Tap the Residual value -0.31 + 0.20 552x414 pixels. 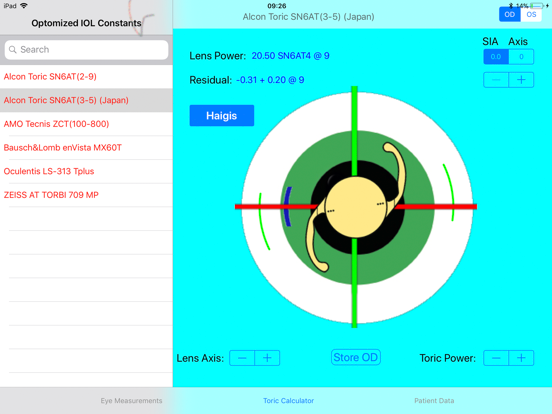pyautogui.click(x=270, y=80)
